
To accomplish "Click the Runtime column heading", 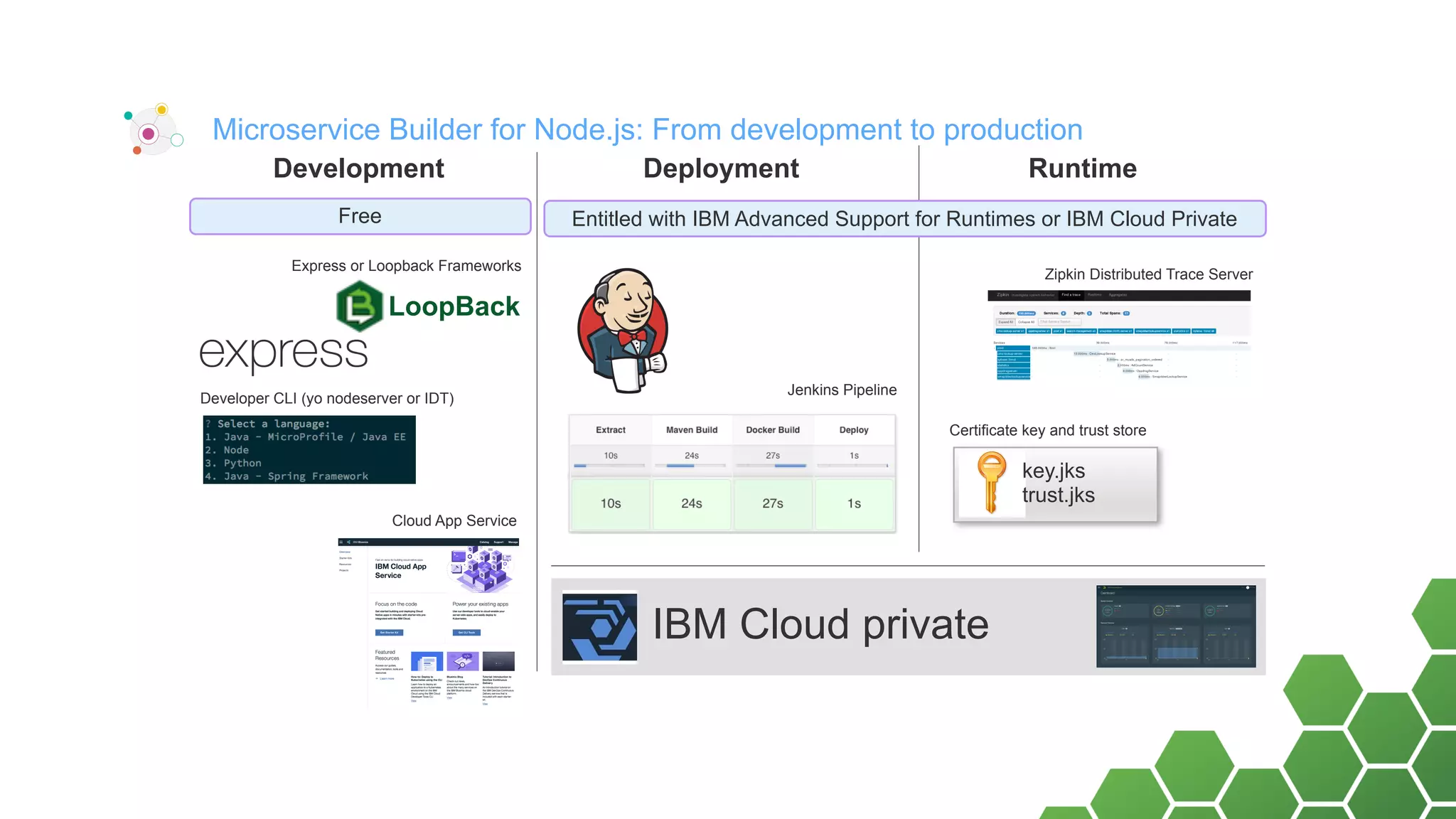I will coord(1083,168).
